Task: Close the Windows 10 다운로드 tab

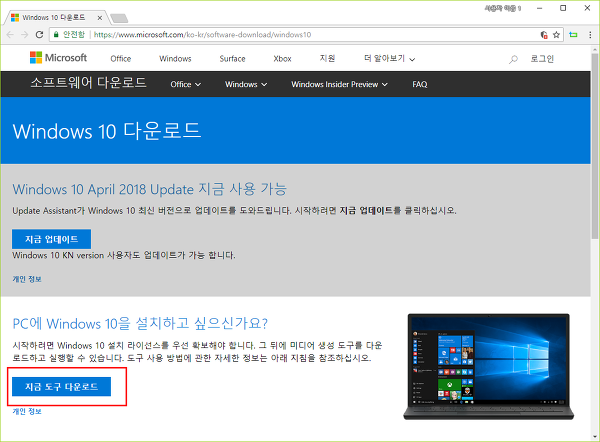Action: coord(99,18)
